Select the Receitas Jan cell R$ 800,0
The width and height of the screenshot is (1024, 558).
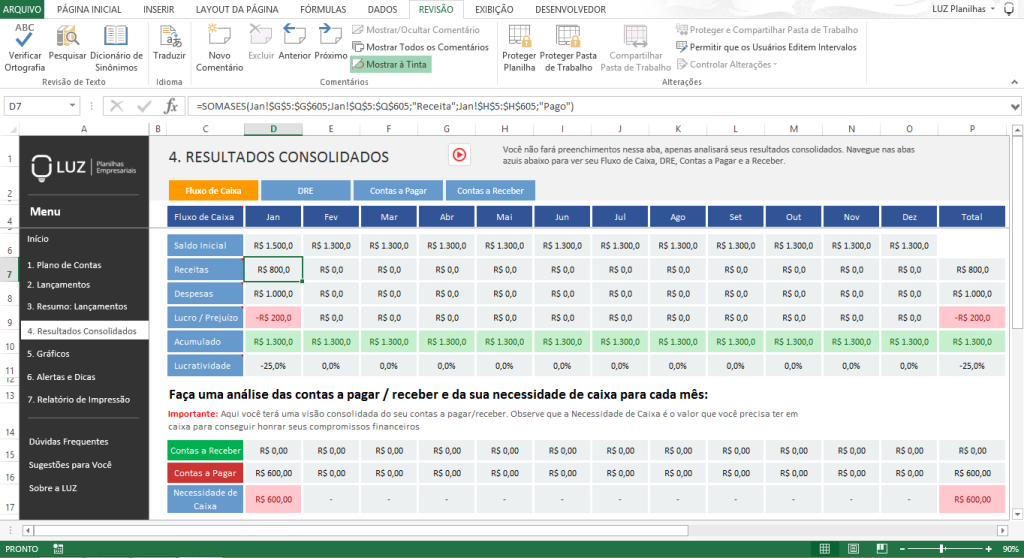(273, 269)
